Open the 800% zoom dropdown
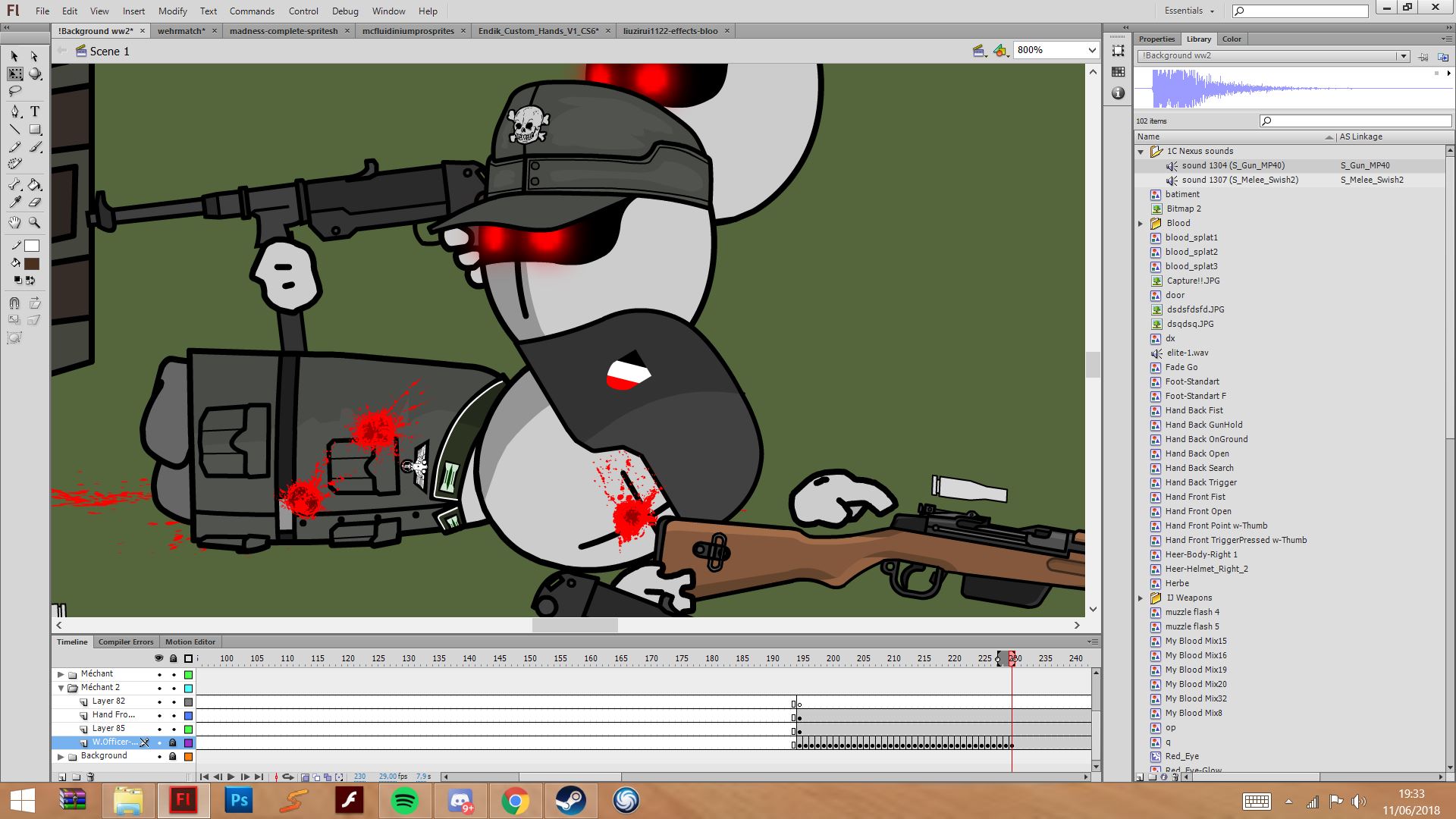The width and height of the screenshot is (1456, 819). pyautogui.click(x=1091, y=50)
